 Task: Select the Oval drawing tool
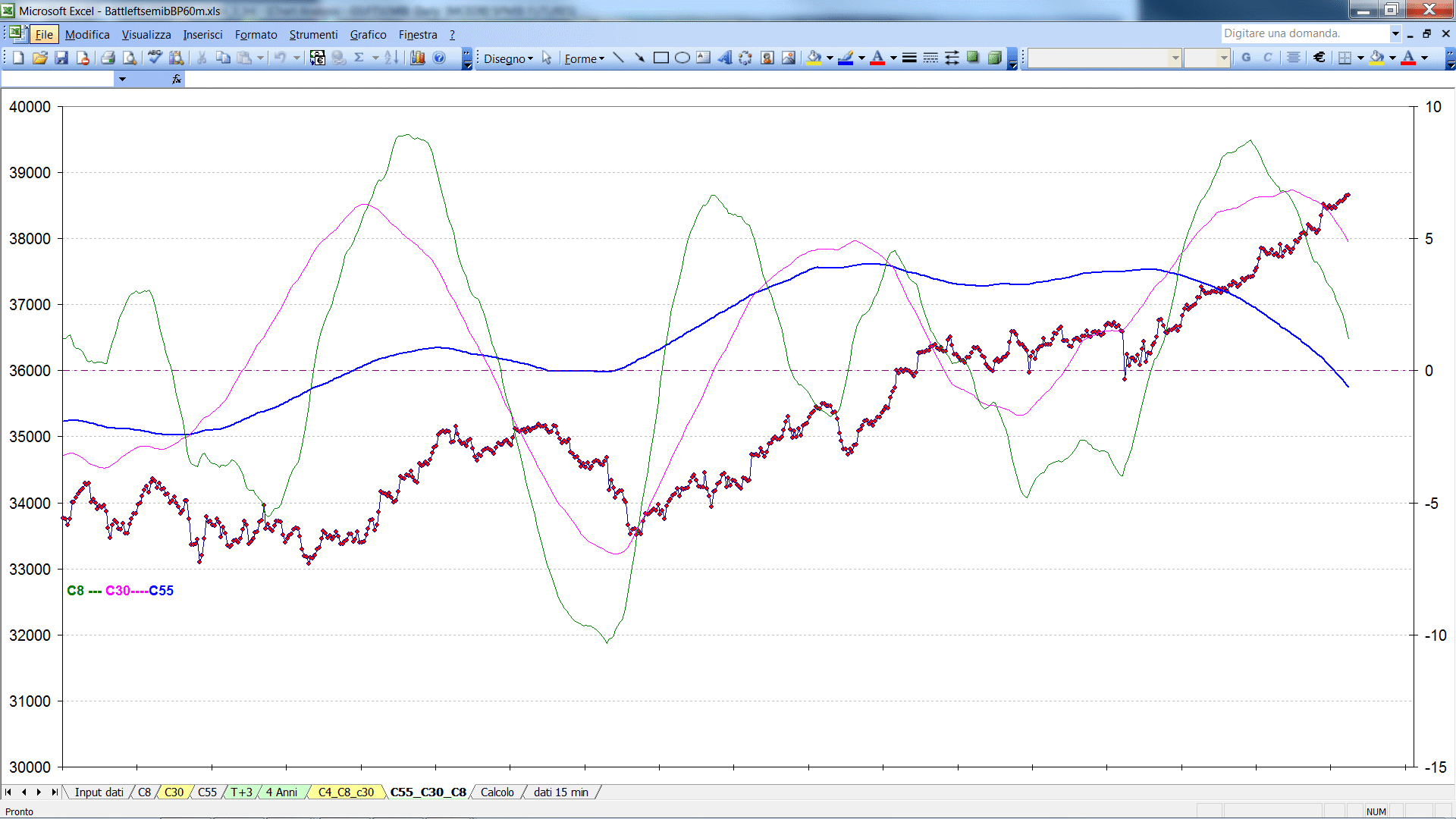click(x=682, y=58)
